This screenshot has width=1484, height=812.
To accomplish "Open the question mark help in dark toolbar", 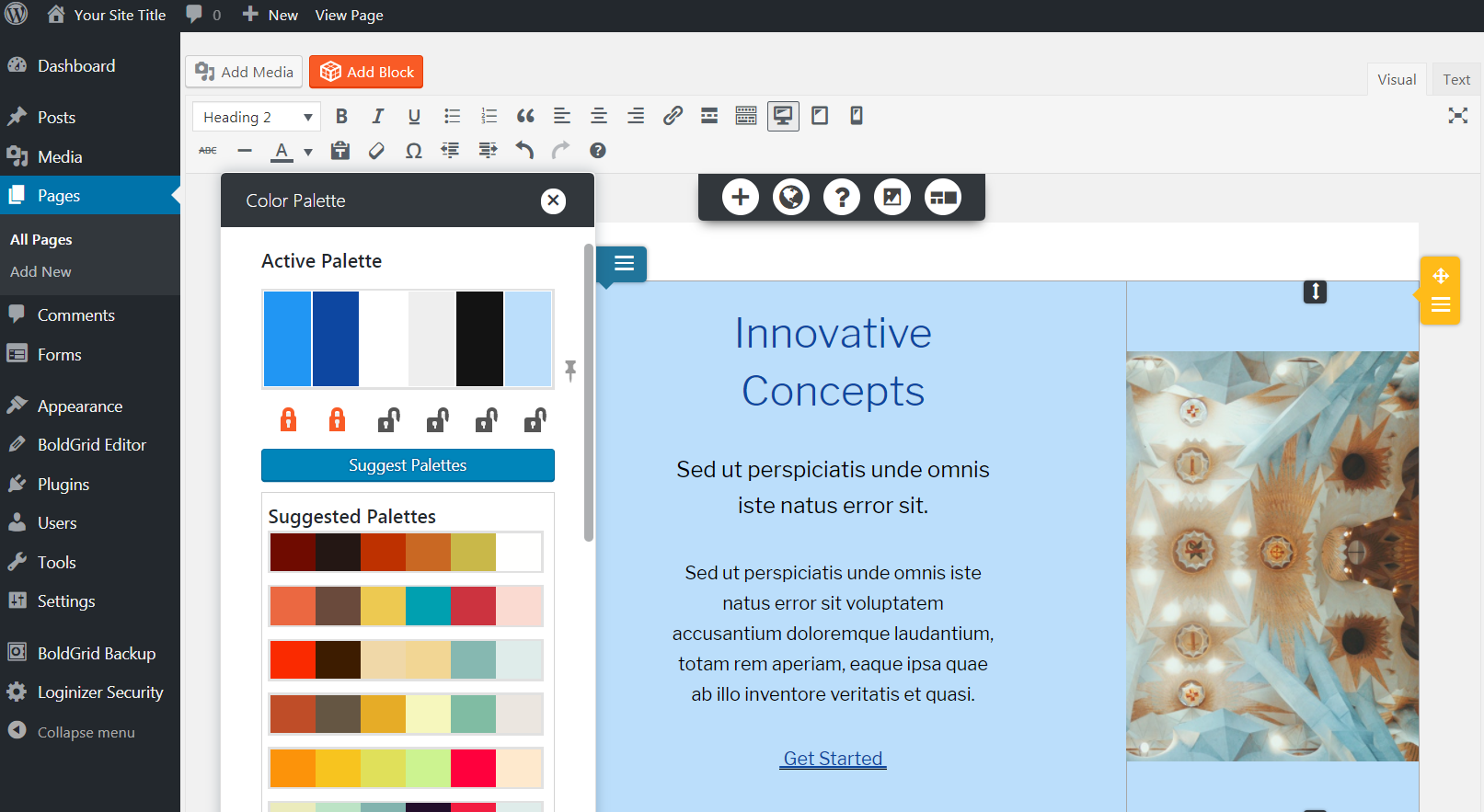I will [842, 197].
